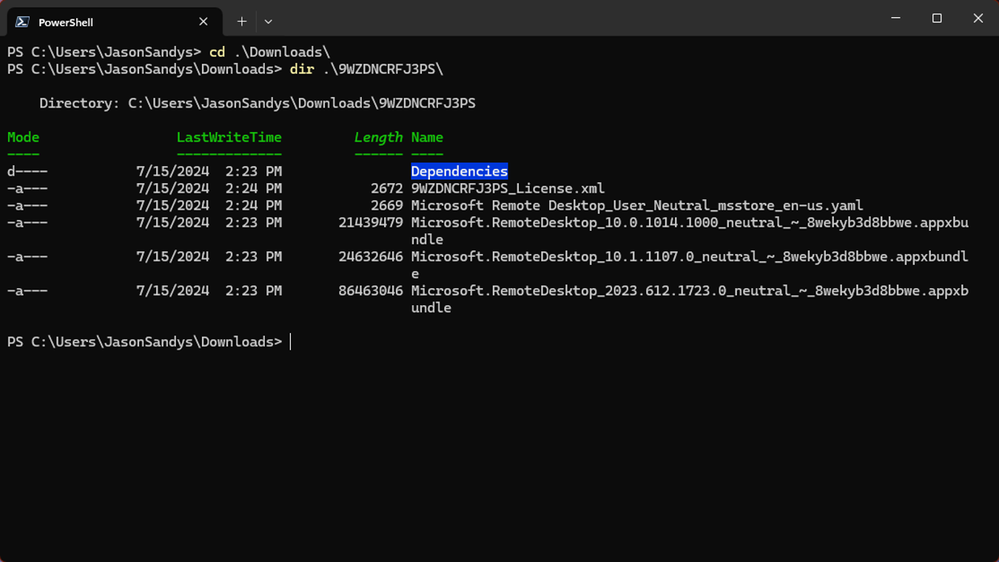Click the Length column header
999x562 pixels.
coord(378,138)
